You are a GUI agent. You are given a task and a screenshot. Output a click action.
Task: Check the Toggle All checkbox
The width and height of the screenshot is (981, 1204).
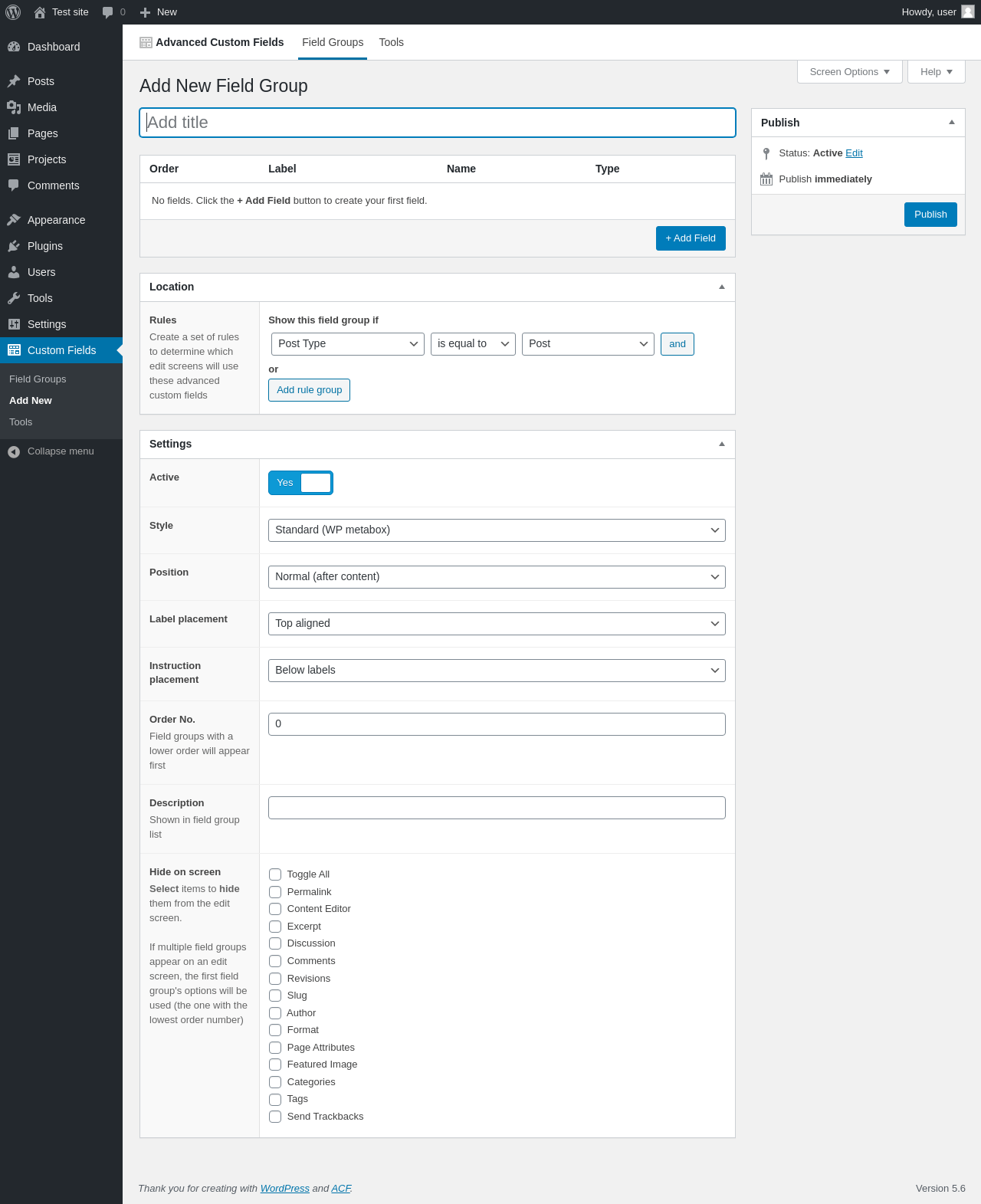point(275,874)
